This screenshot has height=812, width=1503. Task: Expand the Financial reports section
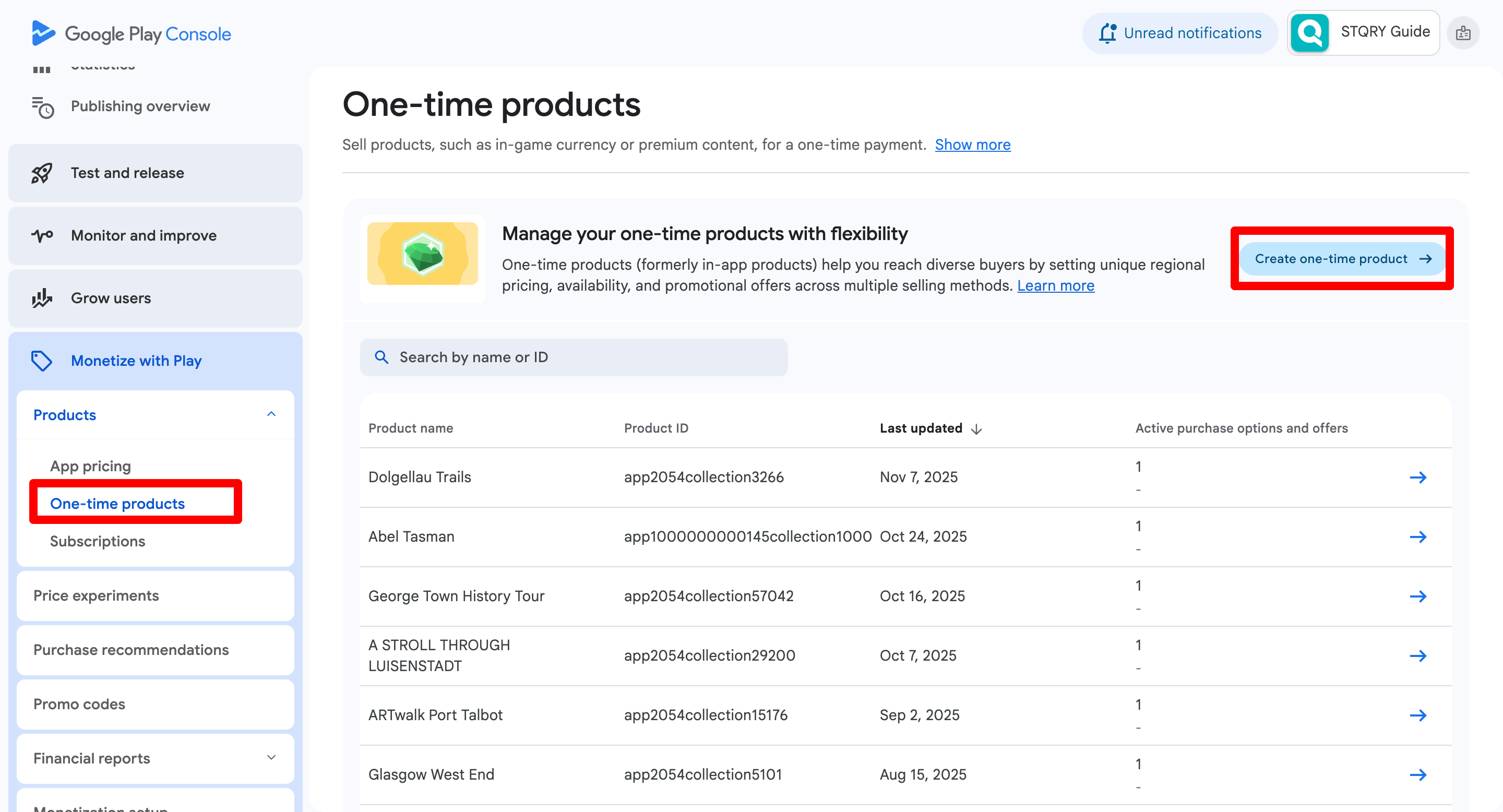pyautogui.click(x=271, y=757)
